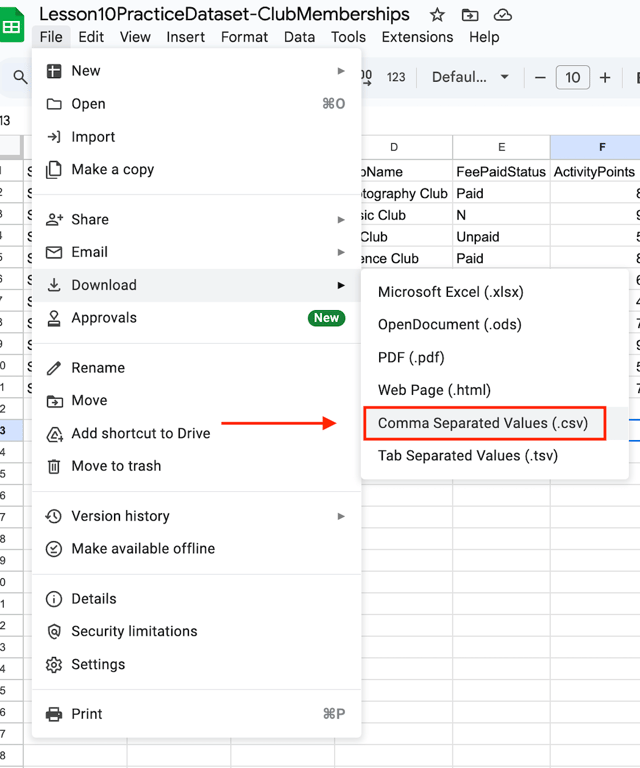The width and height of the screenshot is (640, 768).
Task: Open the Data menu
Action: (299, 37)
